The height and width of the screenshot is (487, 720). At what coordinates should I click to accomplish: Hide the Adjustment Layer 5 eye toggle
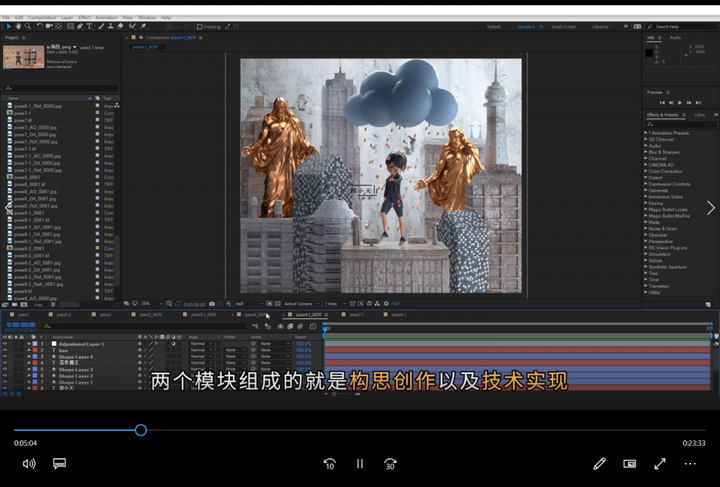pyautogui.click(x=5, y=344)
